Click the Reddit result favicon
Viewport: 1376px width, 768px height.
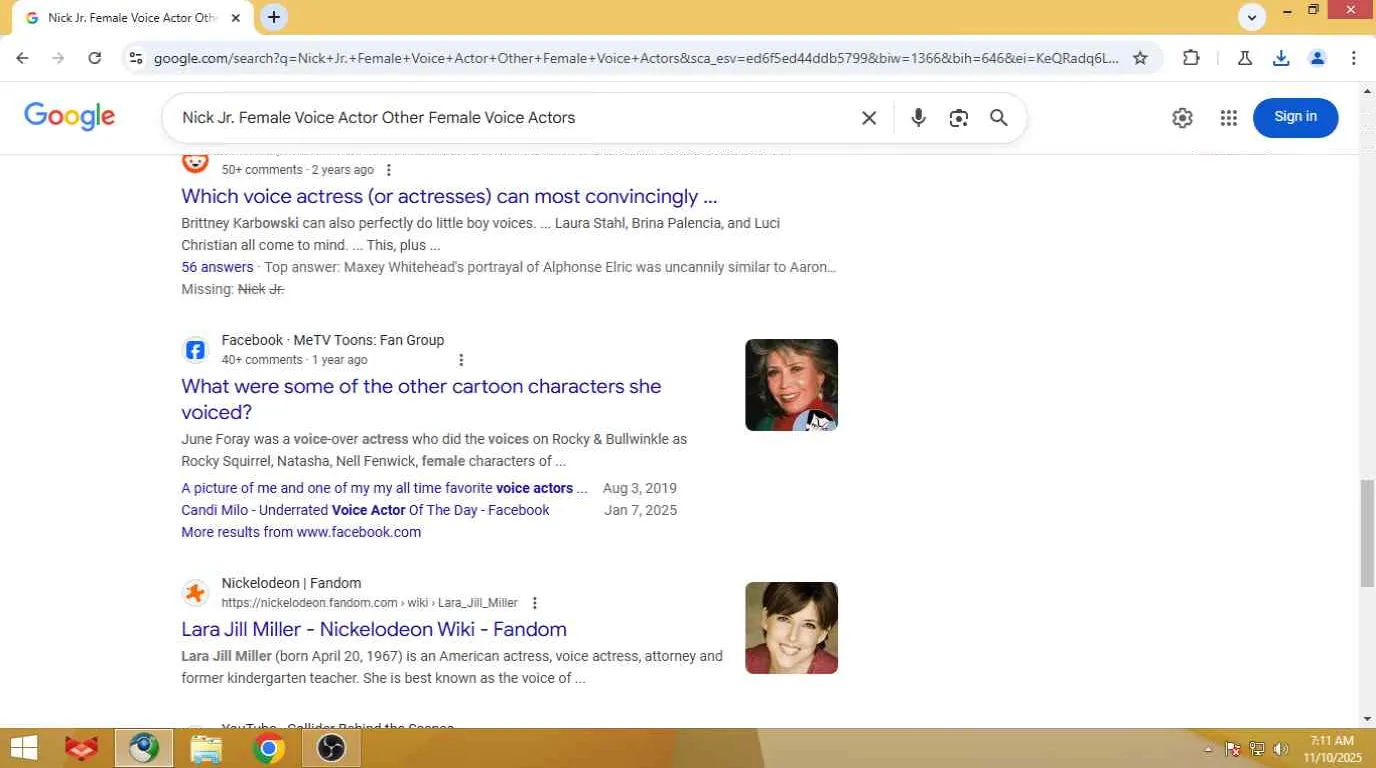click(x=195, y=162)
